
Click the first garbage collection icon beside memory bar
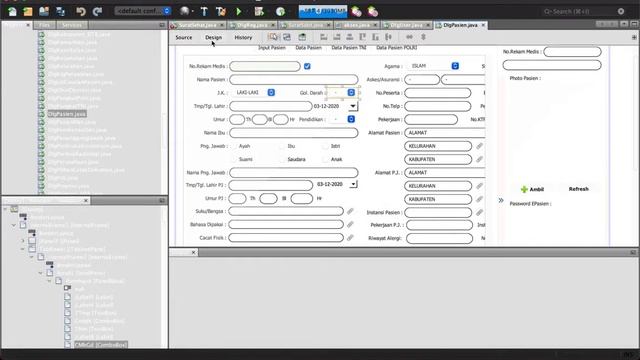click(x=356, y=11)
